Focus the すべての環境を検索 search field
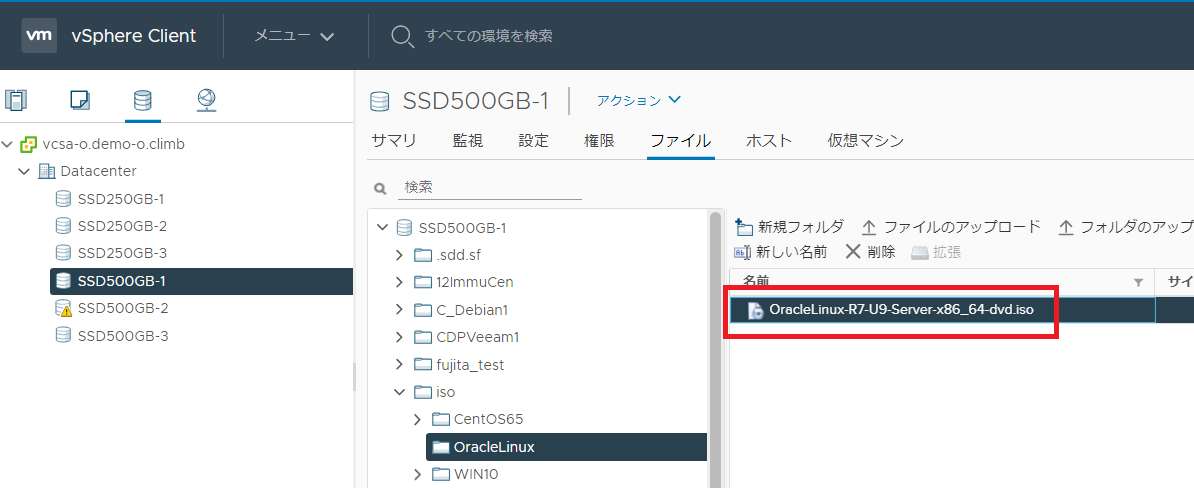Screen dimensions: 1194x488 489,36
